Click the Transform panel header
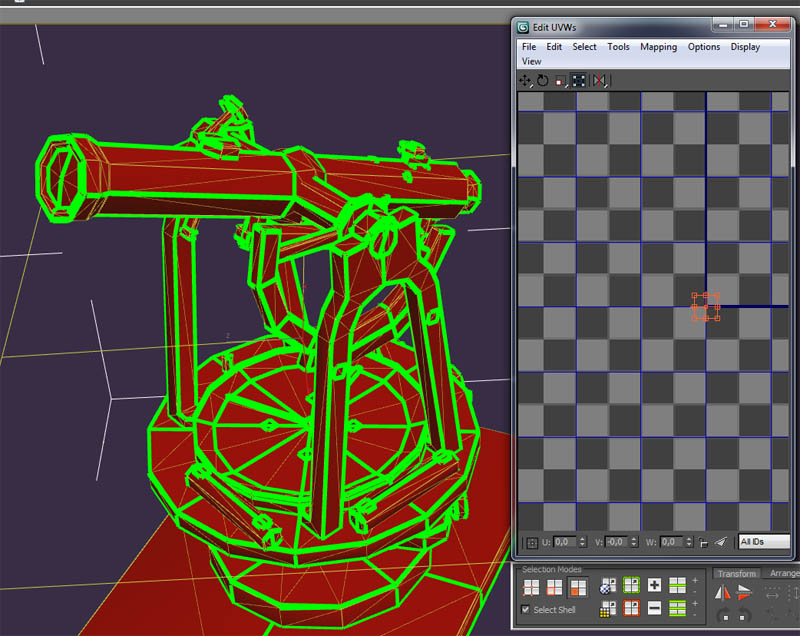Screen dimensions: 800x636 click(737, 573)
